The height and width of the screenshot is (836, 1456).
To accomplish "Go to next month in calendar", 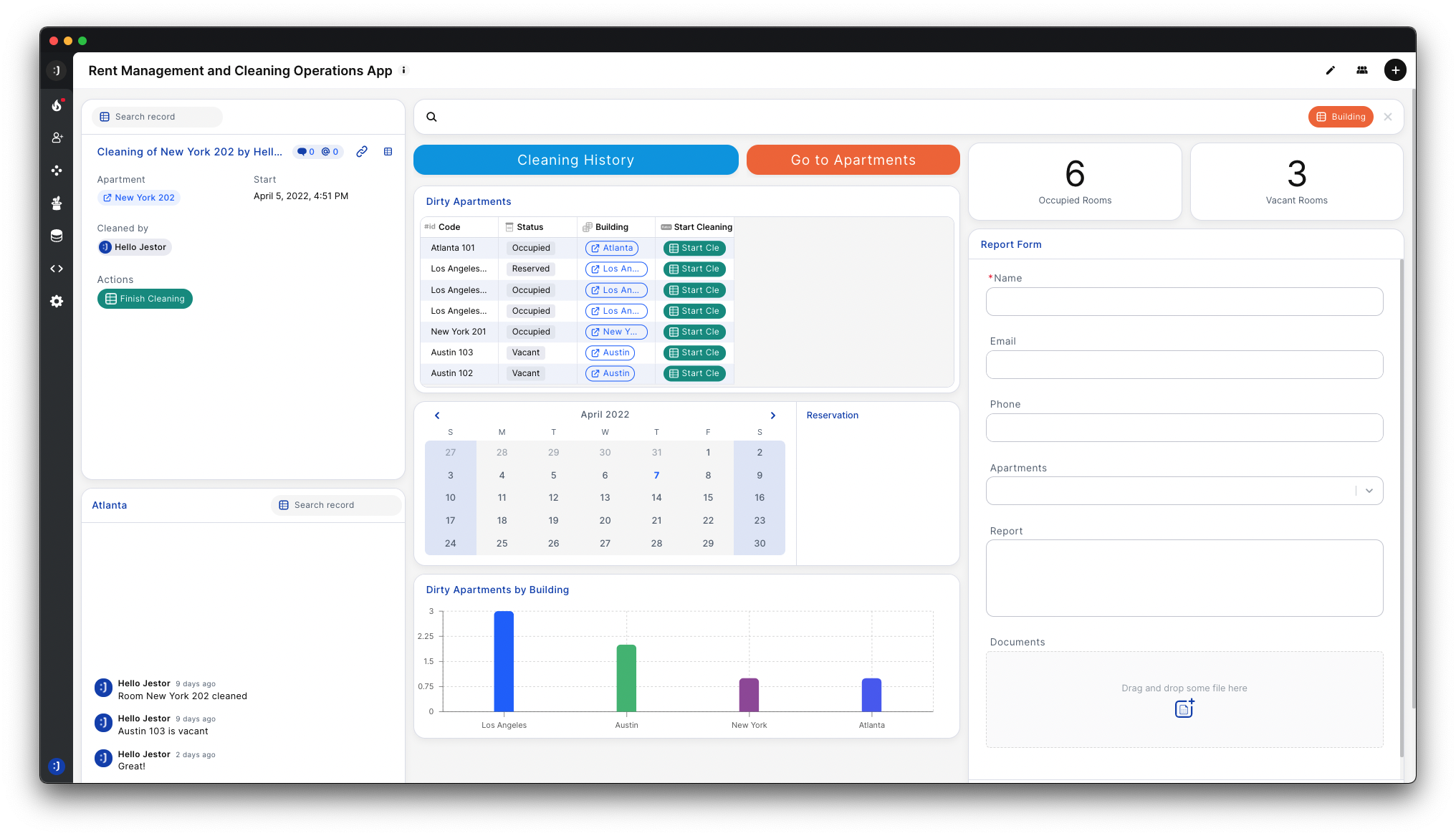I will 772,415.
